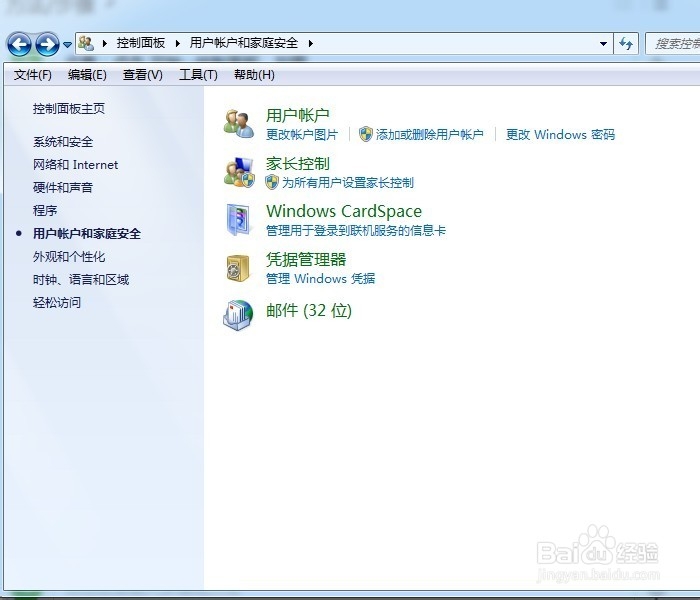The width and height of the screenshot is (700, 600).
Task: Open the 家长控制 heading link
Action: [x=298, y=163]
